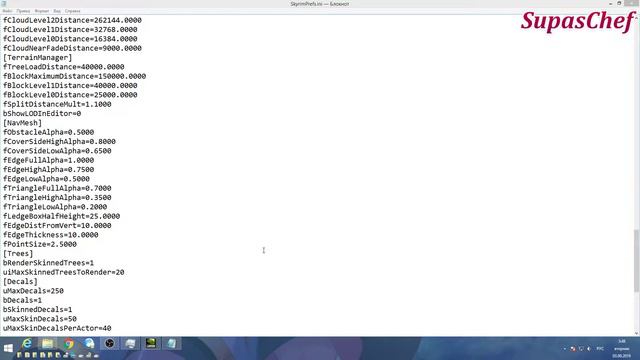Click the fTriangleHighAlpha=0.3500 line

(57, 198)
